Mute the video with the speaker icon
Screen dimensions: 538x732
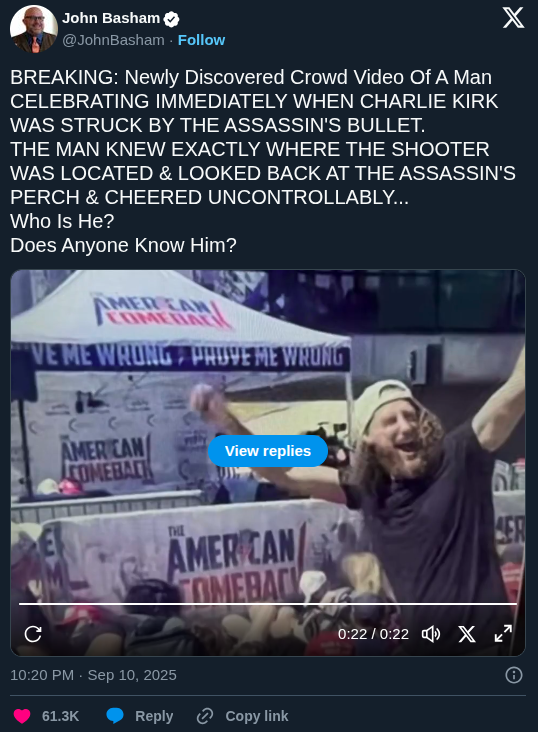431,634
